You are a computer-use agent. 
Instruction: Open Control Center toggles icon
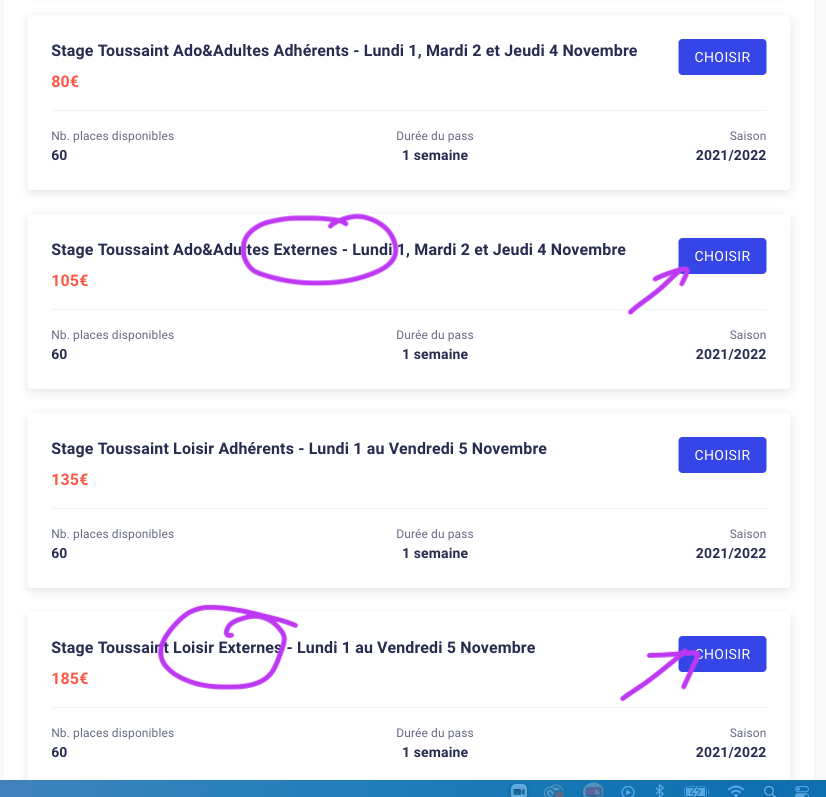[802, 791]
